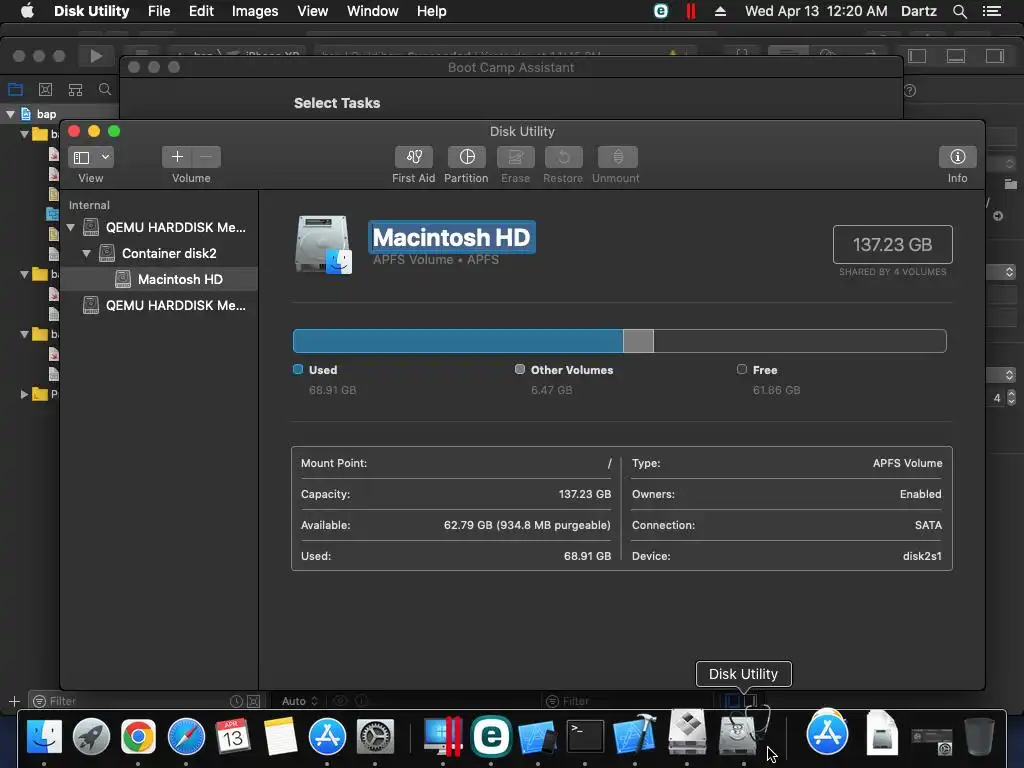
Task: Click the Free portion of storage bar
Action: pos(799,341)
